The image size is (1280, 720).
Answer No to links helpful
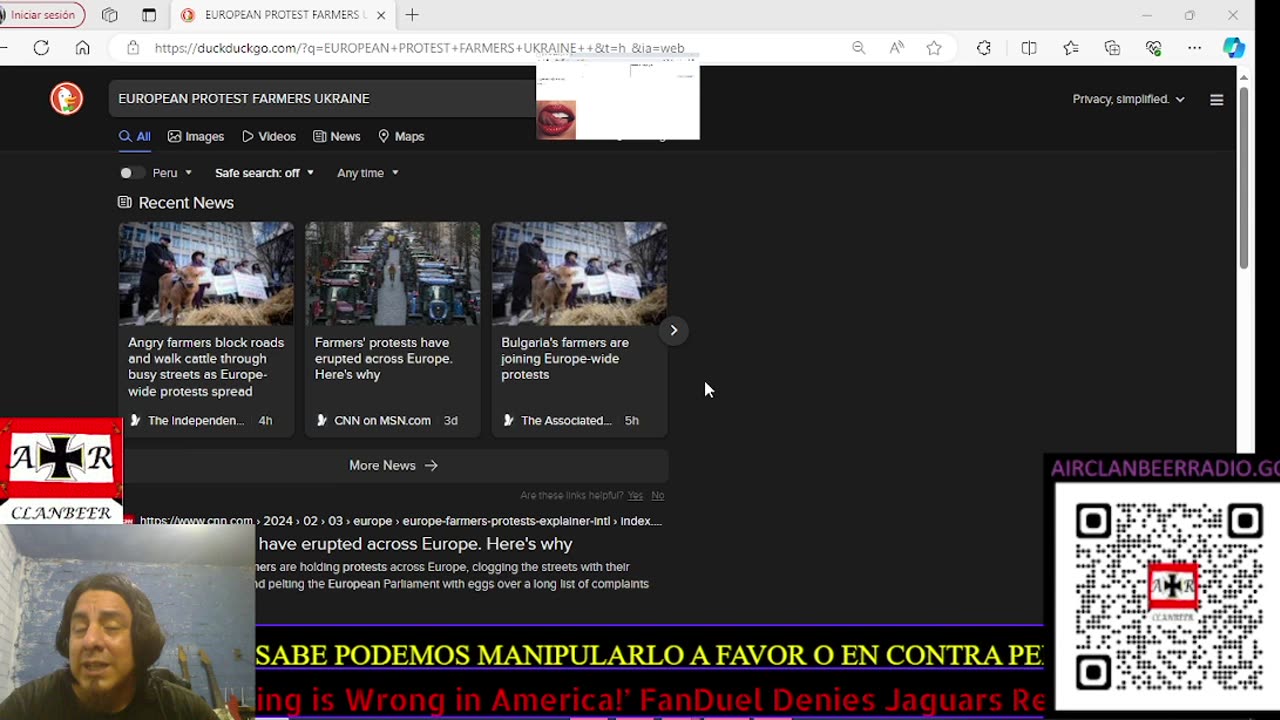[x=657, y=495]
